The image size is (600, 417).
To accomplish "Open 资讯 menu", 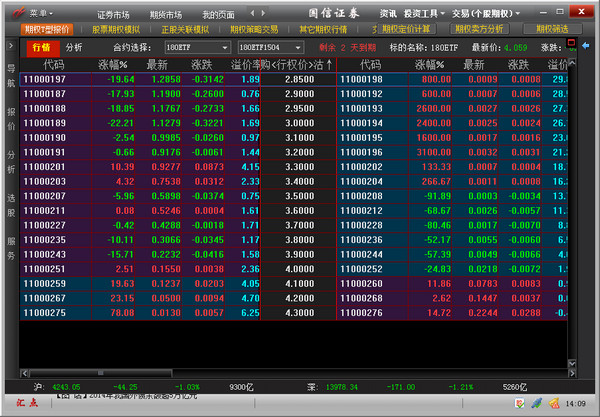I will tap(388, 14).
